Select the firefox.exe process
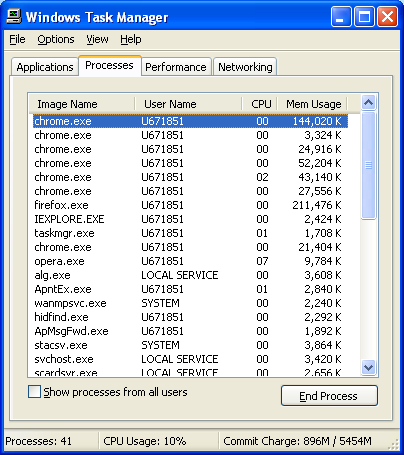This screenshot has width=404, height=455. 190,205
